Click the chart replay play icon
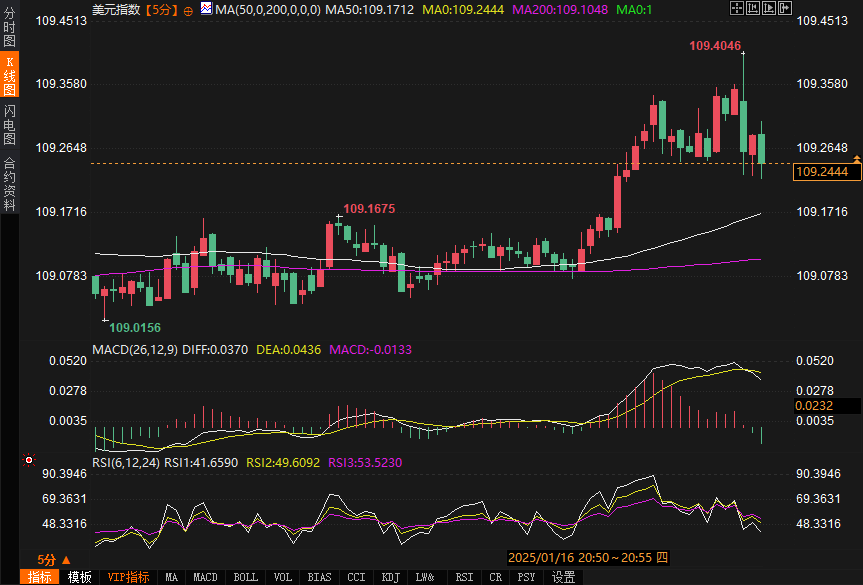 [x=768, y=8]
